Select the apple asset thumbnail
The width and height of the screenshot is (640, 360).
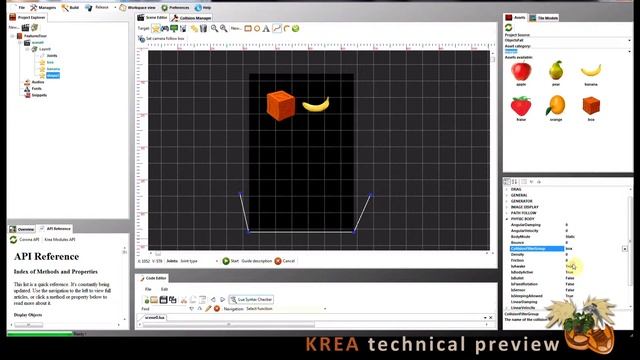coord(521,72)
